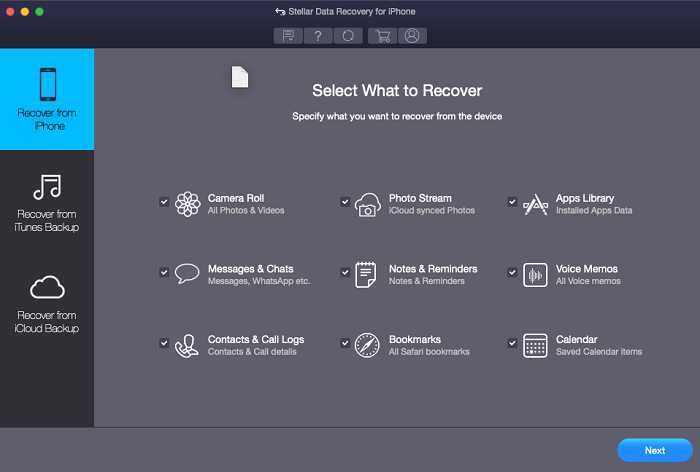This screenshot has height=472, width=700.
Task: Open the user account icon
Action: (410, 36)
